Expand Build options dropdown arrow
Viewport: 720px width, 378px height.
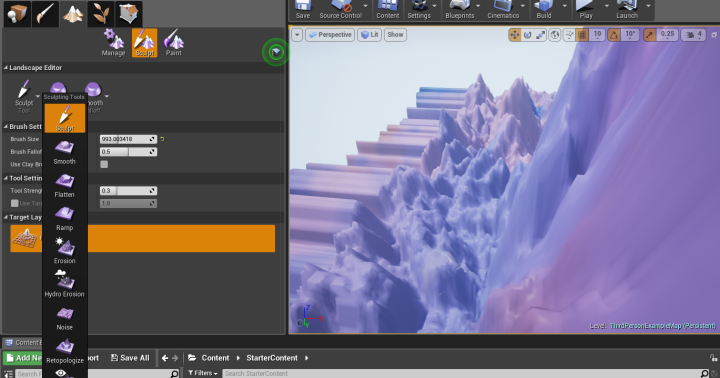[565, 6]
